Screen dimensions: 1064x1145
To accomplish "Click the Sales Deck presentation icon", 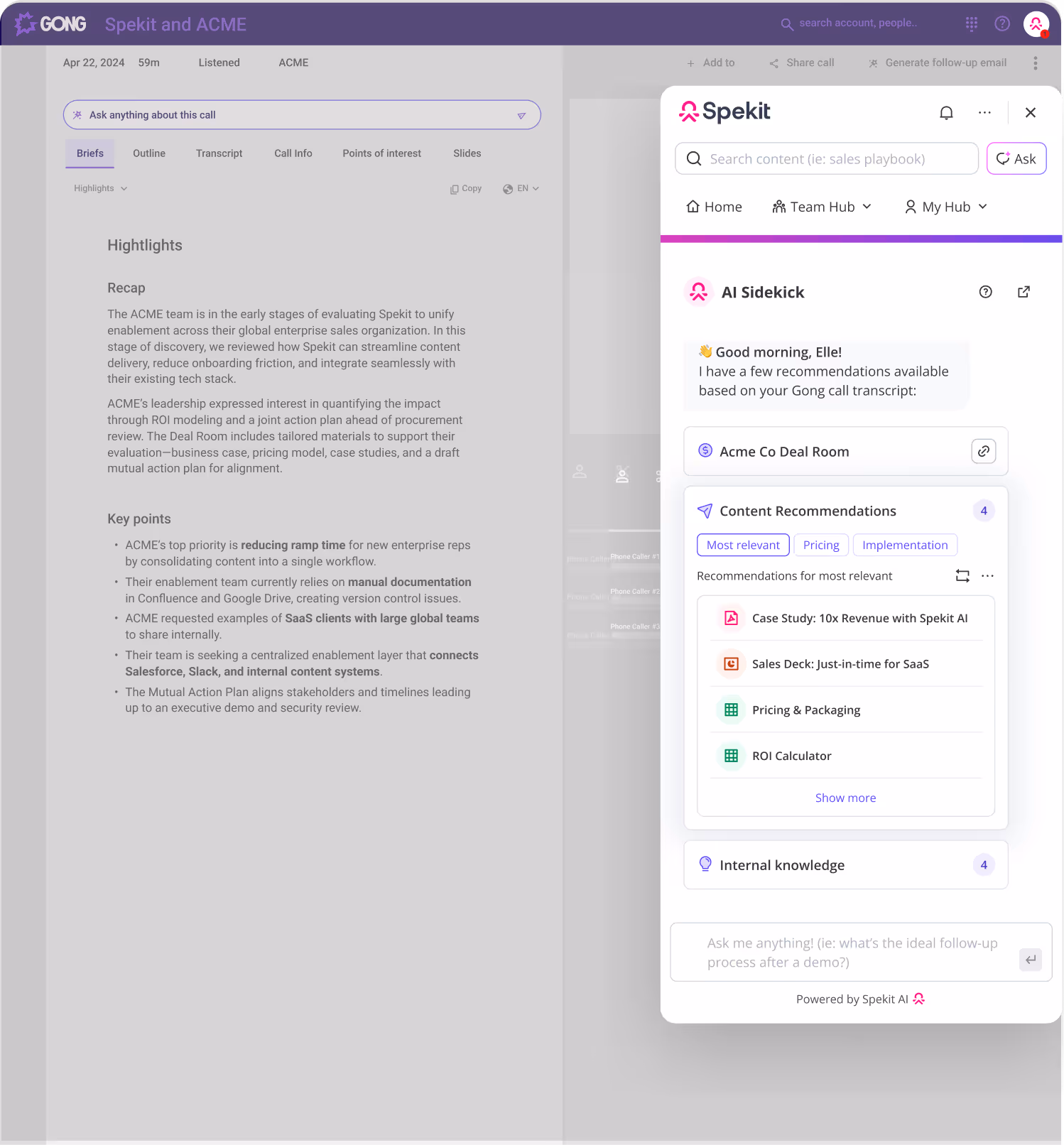I will (x=731, y=664).
